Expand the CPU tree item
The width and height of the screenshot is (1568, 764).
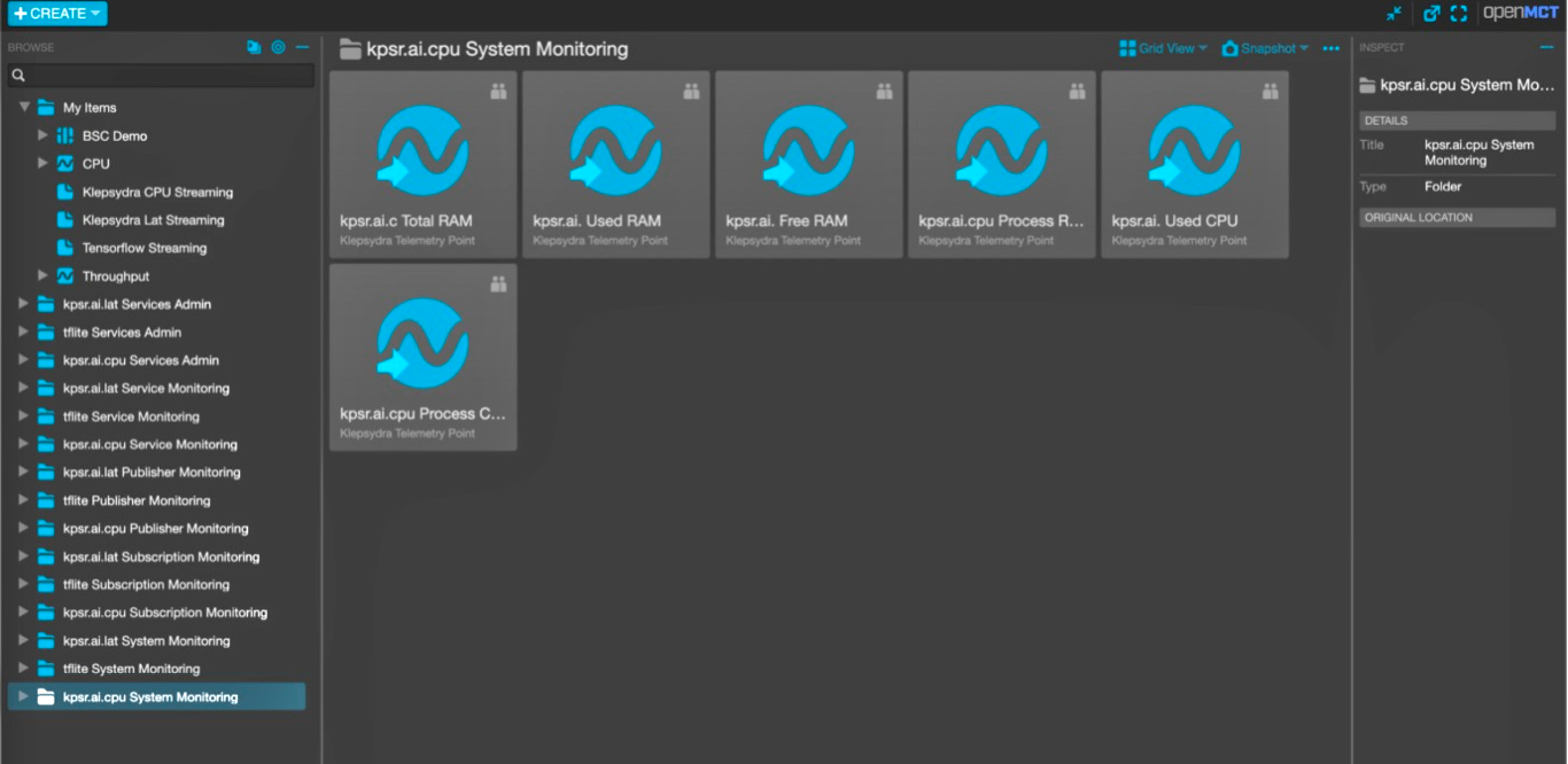[42, 163]
